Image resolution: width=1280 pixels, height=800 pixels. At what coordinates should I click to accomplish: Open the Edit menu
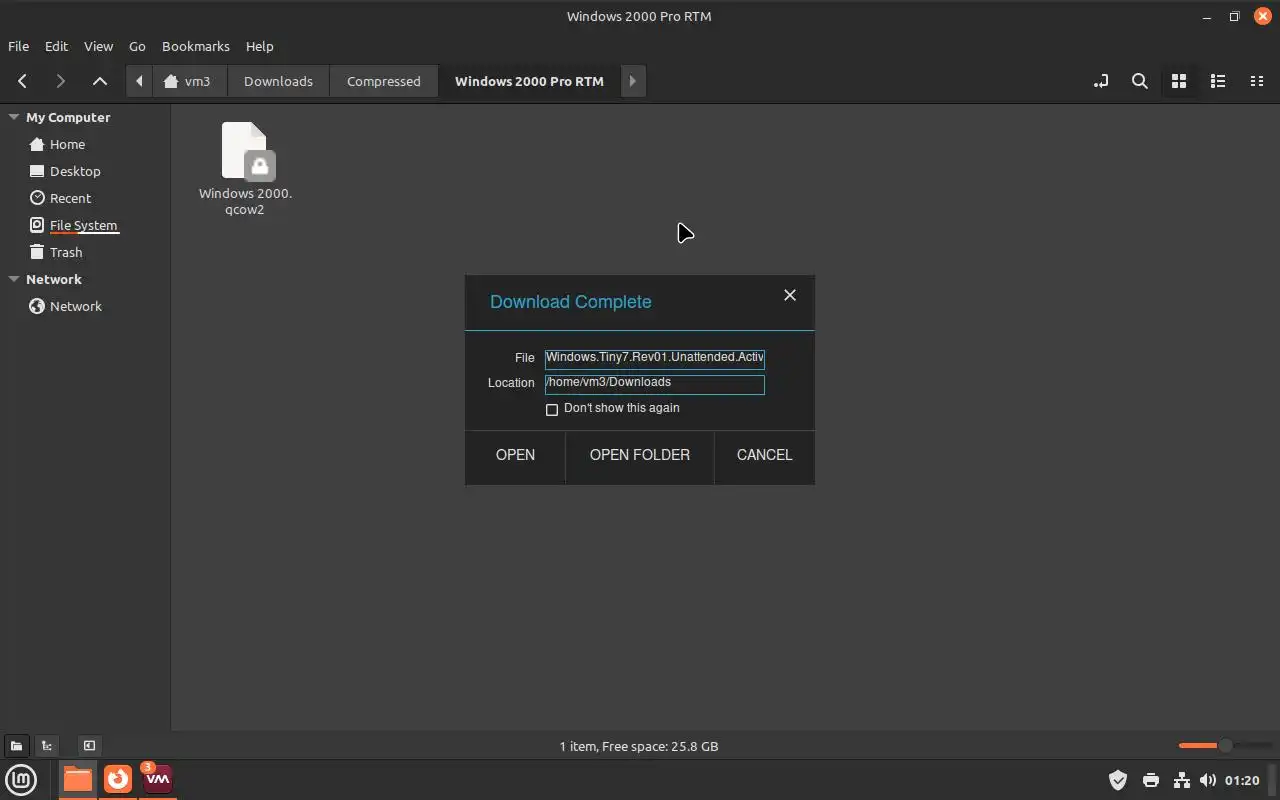coord(56,46)
